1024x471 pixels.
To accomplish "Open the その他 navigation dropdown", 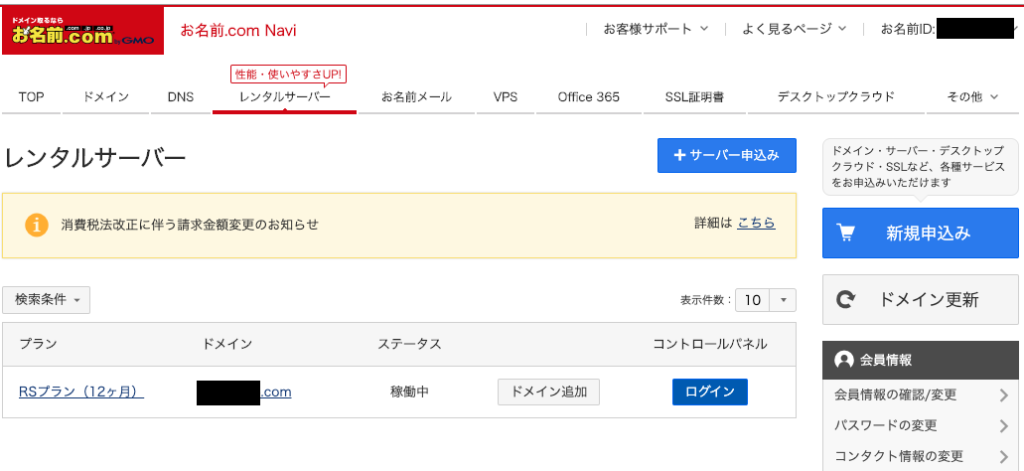I will pyautogui.click(x=972, y=97).
